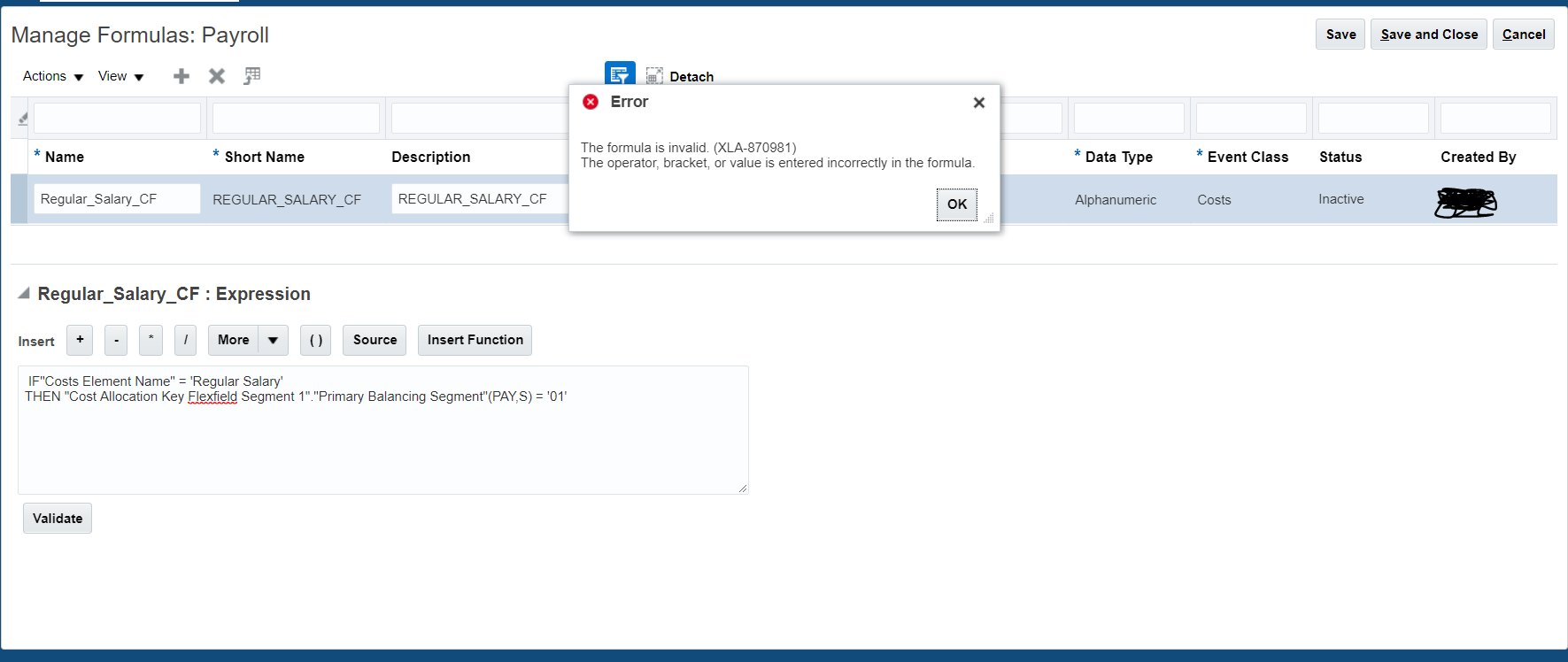Close the Error dialog with X
1568x662 pixels.
[x=979, y=103]
